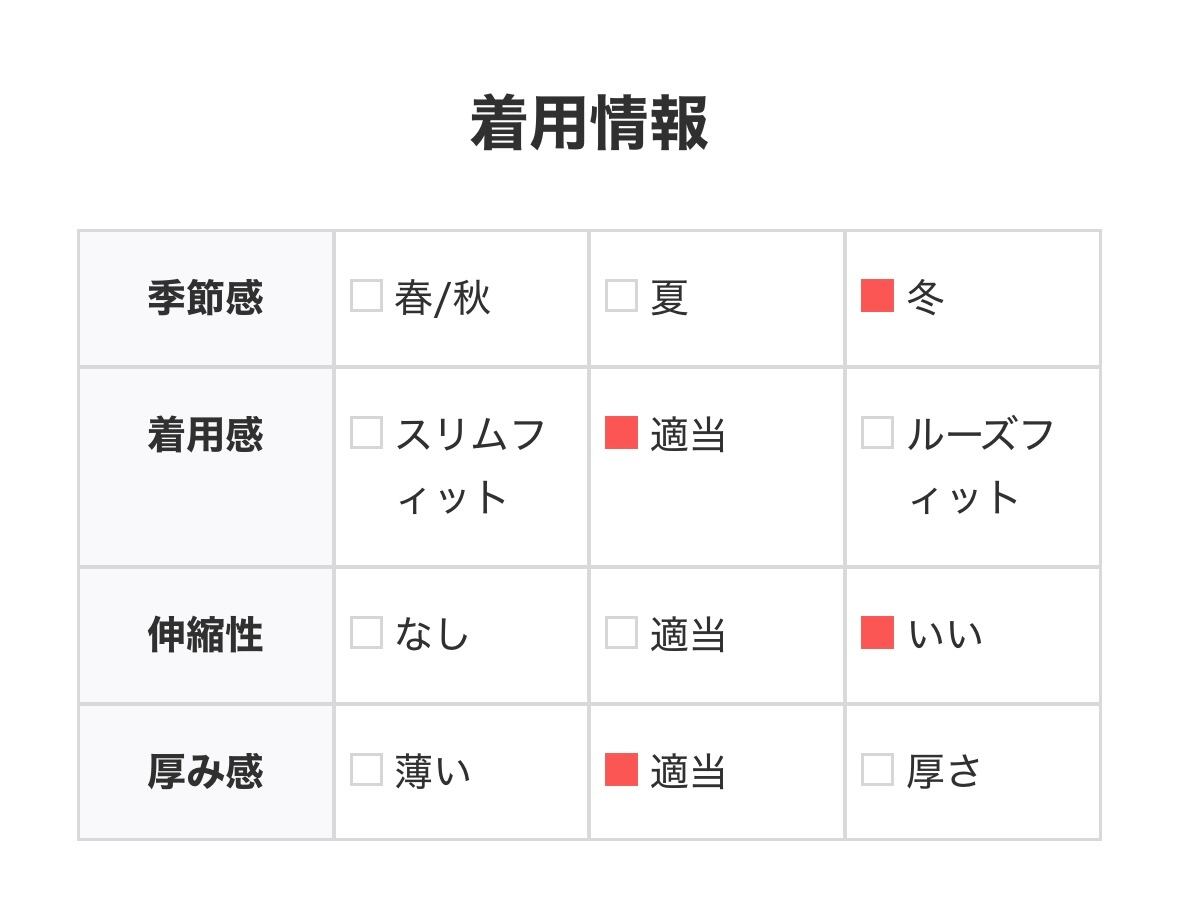
Task: Click the 着用情報 heading
Action: [589, 124]
